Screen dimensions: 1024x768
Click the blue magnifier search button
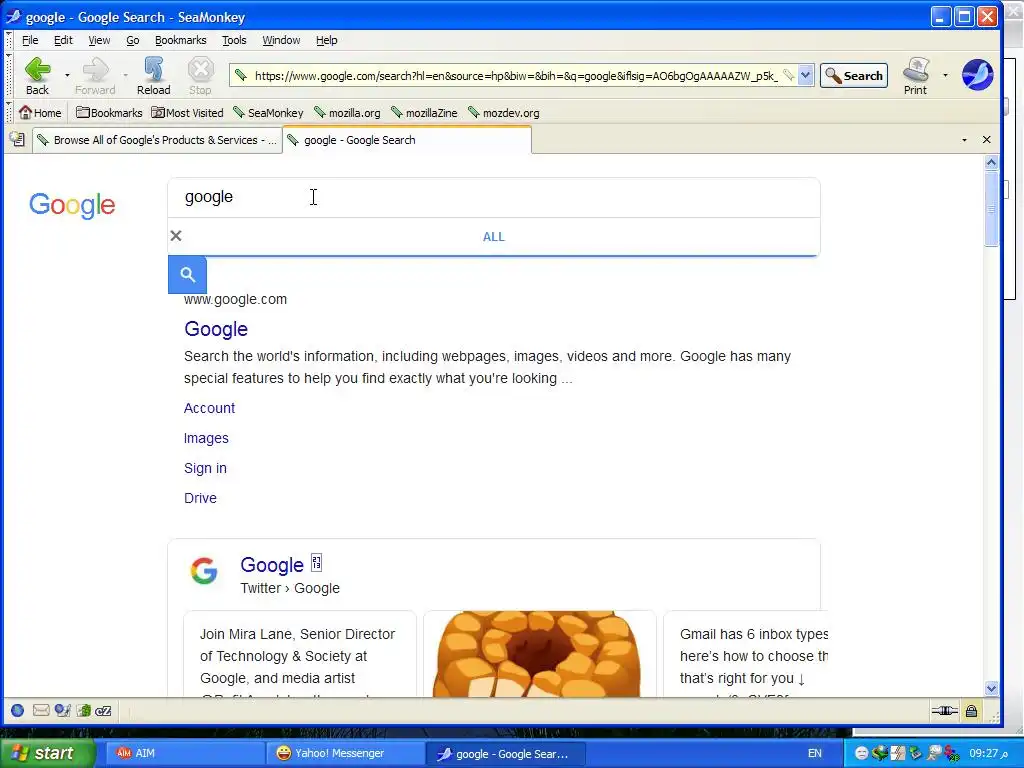click(187, 275)
